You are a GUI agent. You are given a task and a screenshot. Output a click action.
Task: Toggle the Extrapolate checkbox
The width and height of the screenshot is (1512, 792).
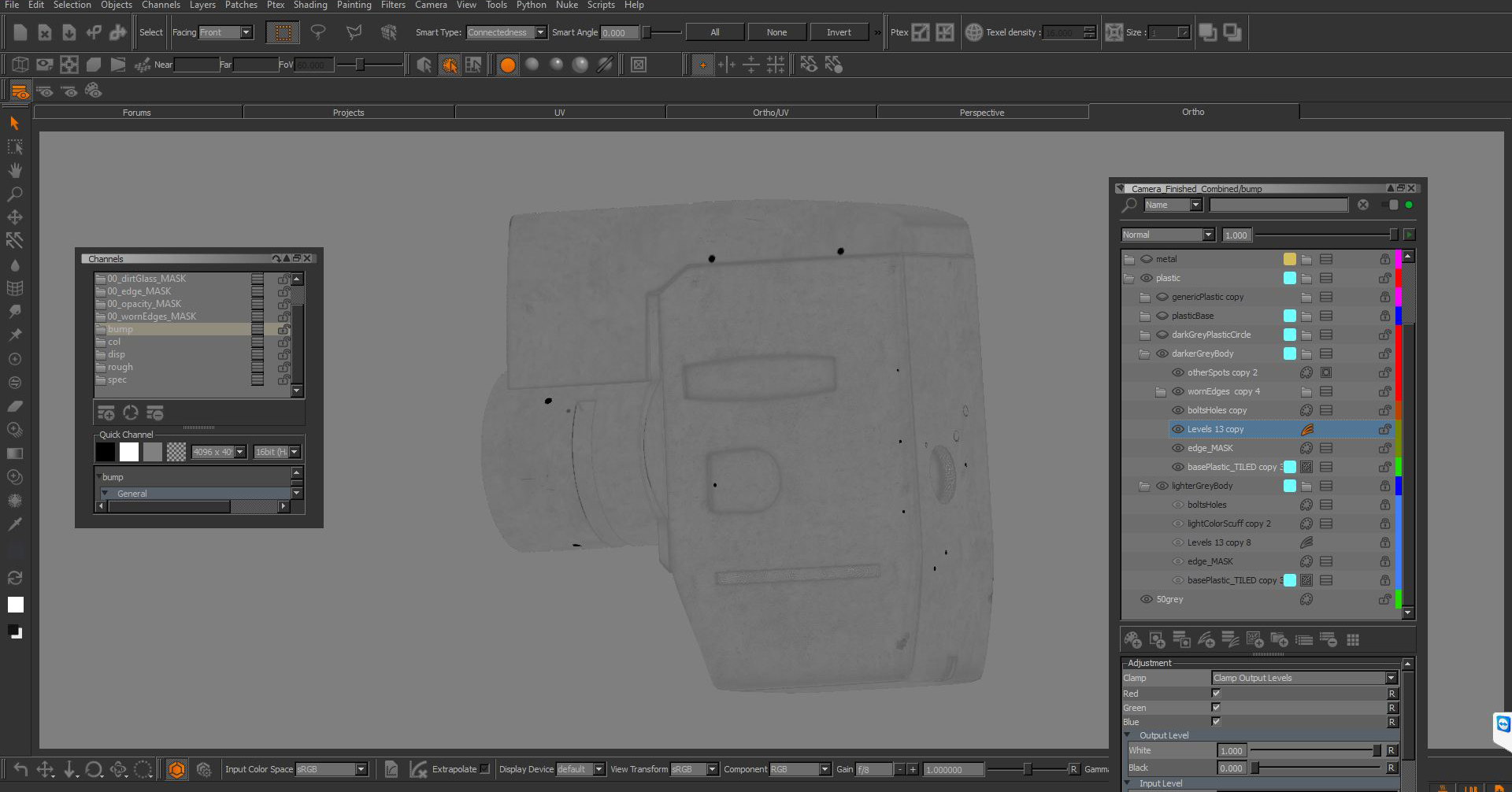pyautogui.click(x=484, y=769)
